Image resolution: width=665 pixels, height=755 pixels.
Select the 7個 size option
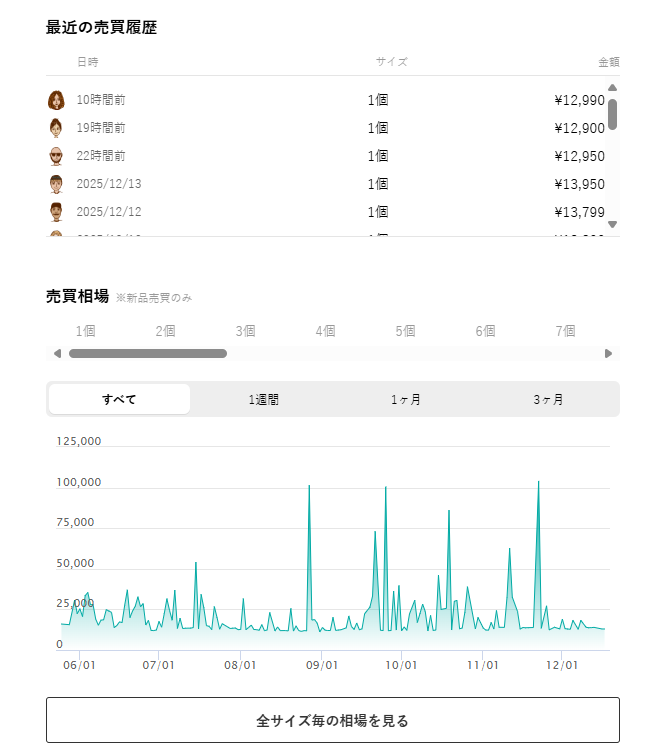[565, 331]
